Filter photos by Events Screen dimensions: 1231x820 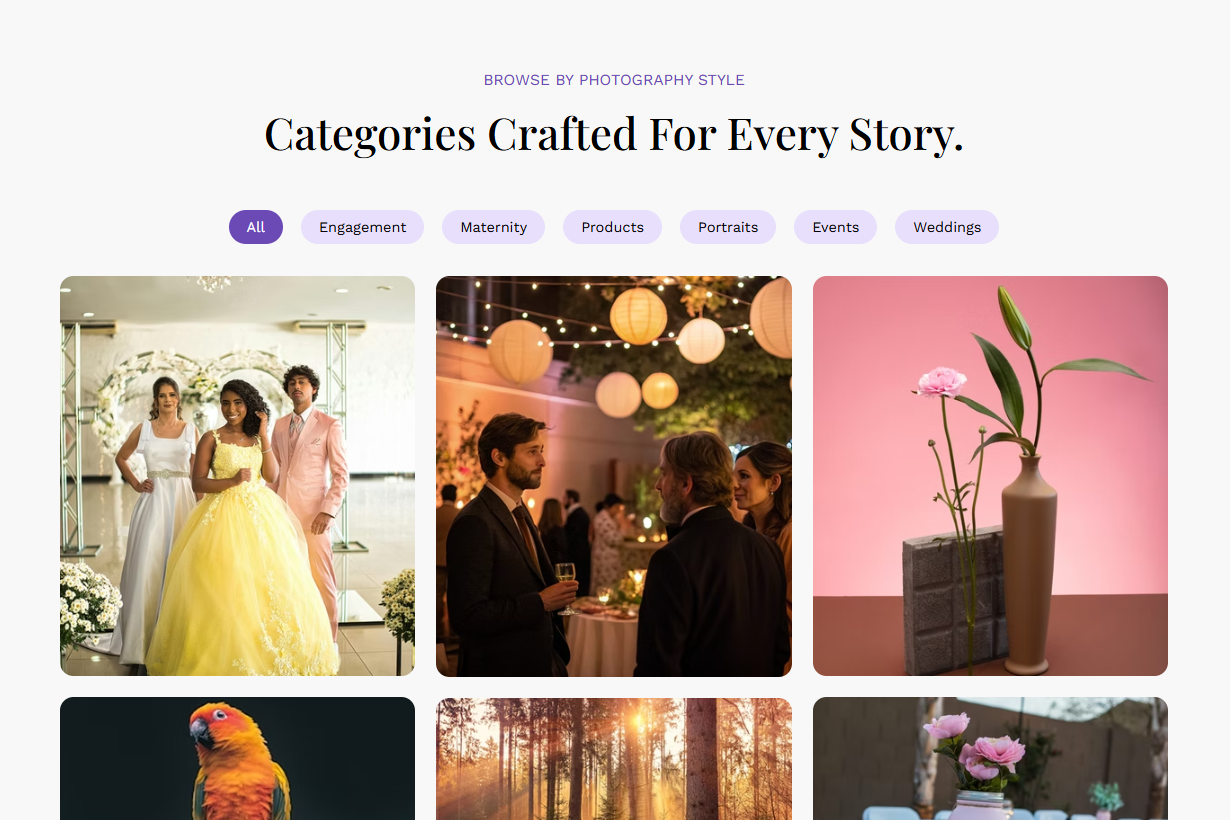click(835, 227)
